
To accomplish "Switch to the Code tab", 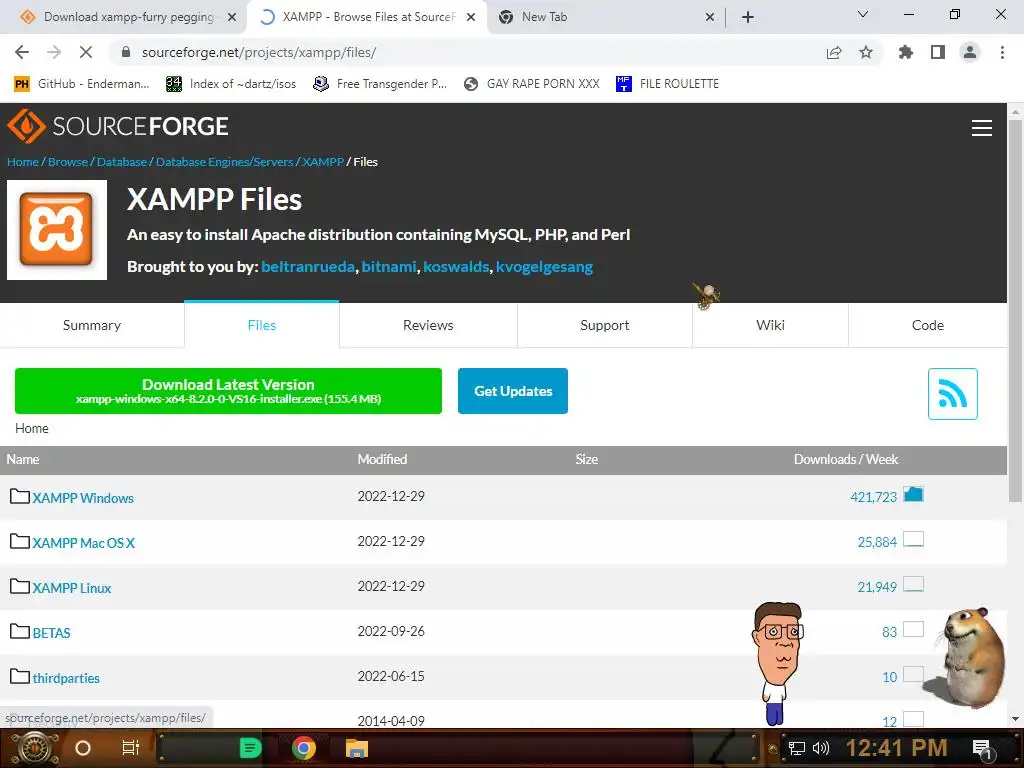I will 928,325.
